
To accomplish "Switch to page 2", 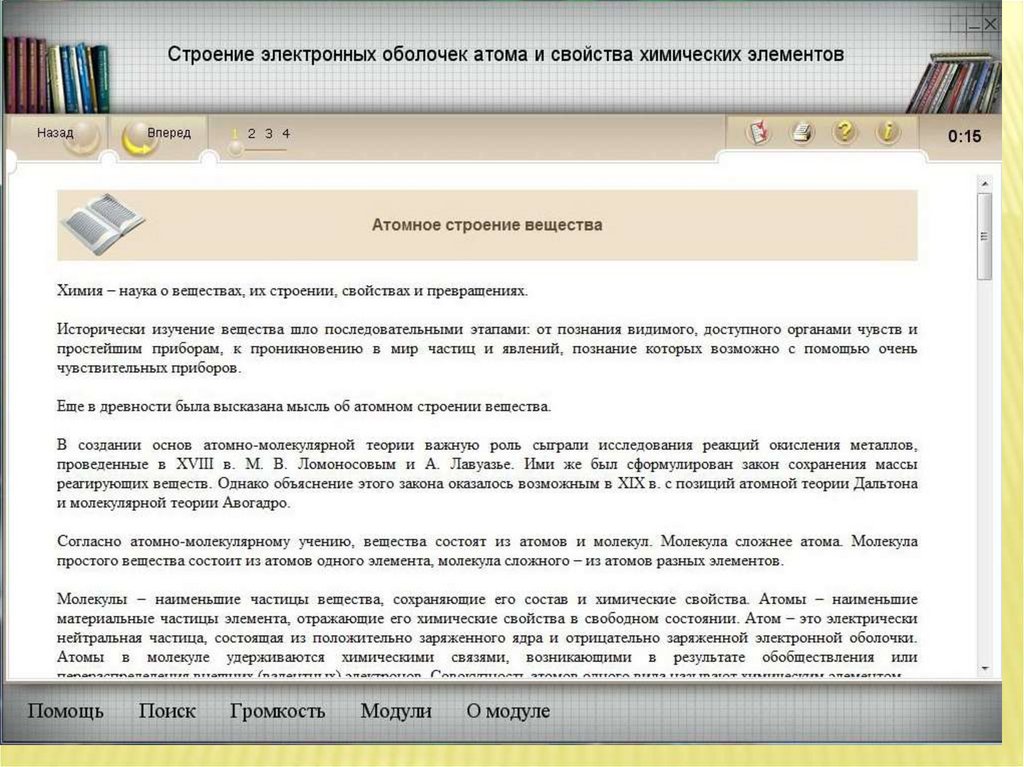I will [251, 134].
